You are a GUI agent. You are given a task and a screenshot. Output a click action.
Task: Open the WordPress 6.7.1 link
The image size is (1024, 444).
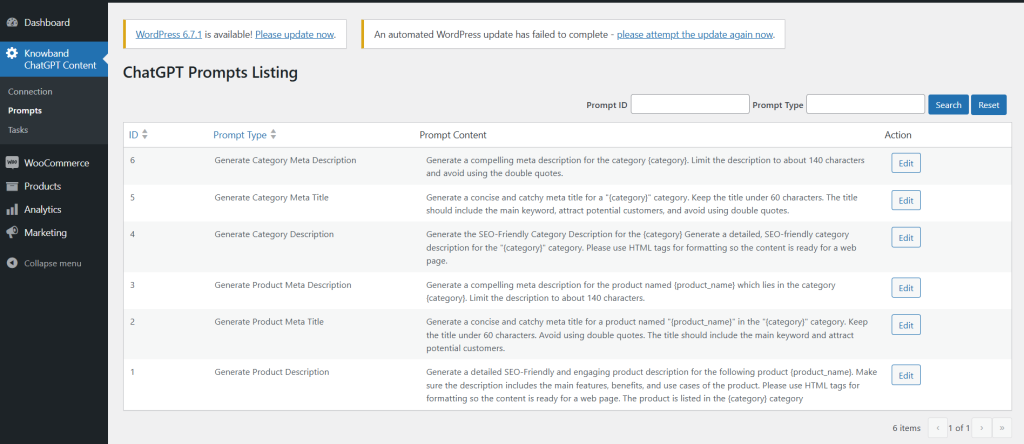(x=169, y=35)
